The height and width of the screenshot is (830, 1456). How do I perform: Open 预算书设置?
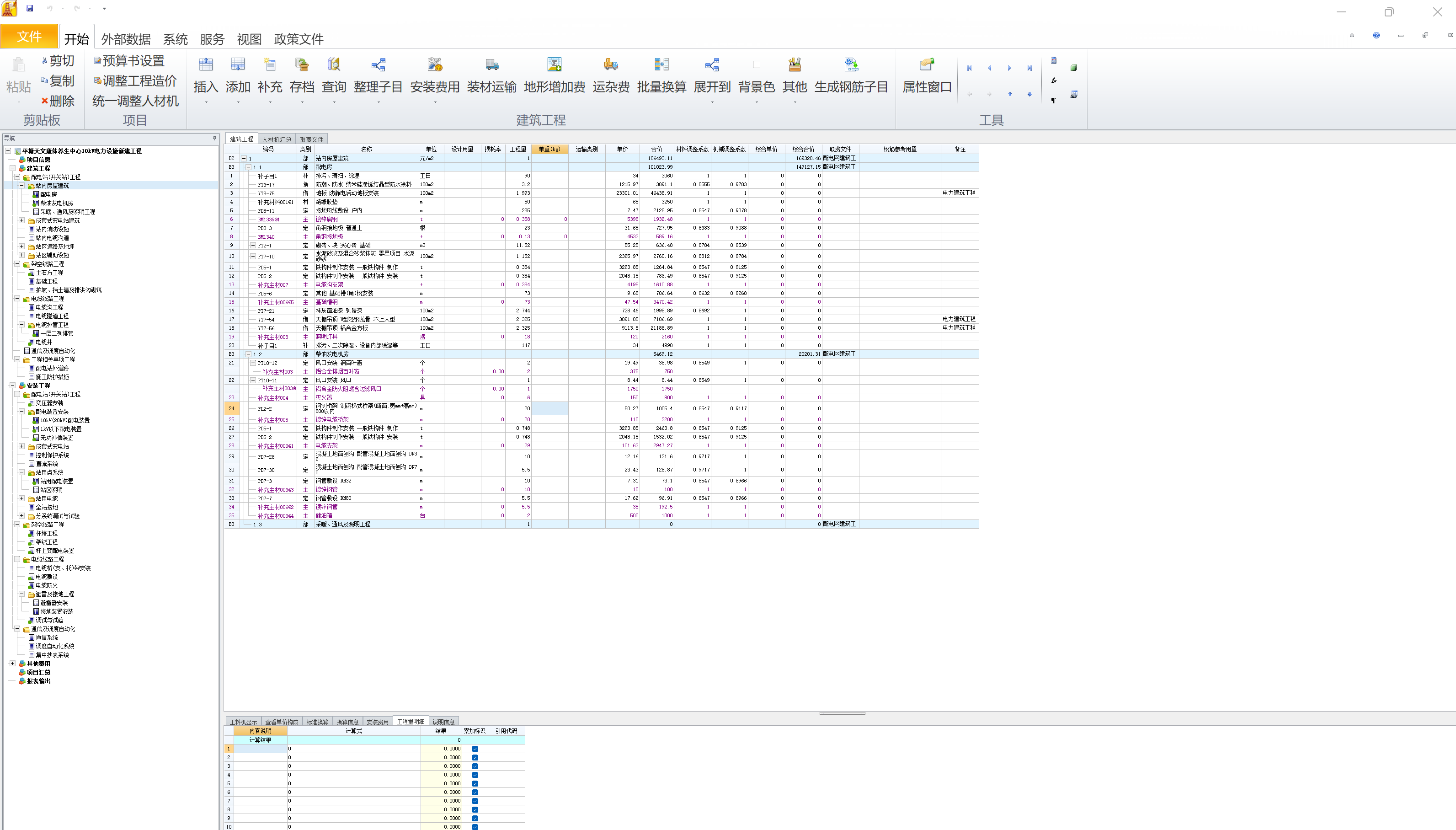coord(129,61)
